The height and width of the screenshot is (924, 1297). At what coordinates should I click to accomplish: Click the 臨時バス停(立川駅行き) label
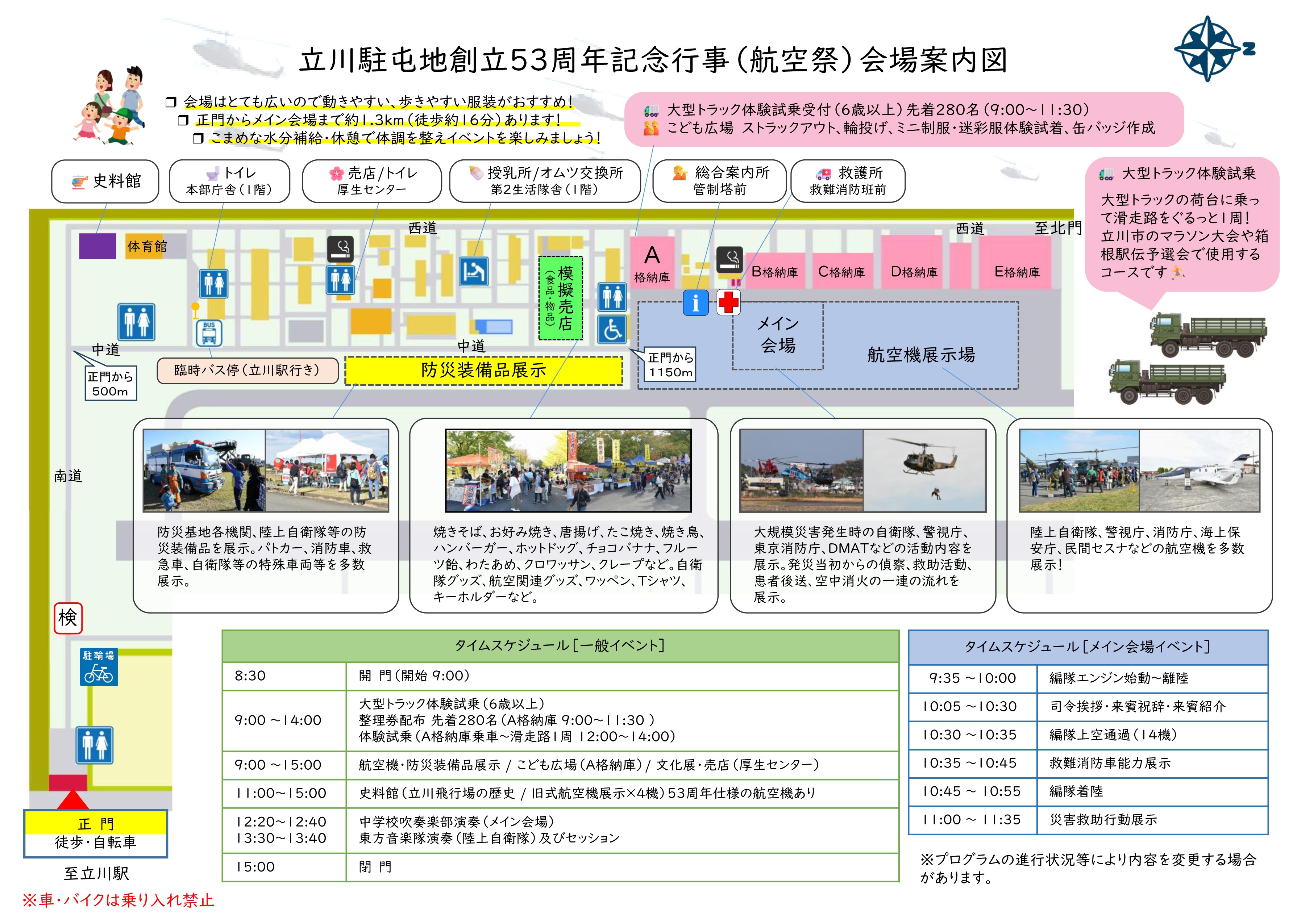point(247,371)
